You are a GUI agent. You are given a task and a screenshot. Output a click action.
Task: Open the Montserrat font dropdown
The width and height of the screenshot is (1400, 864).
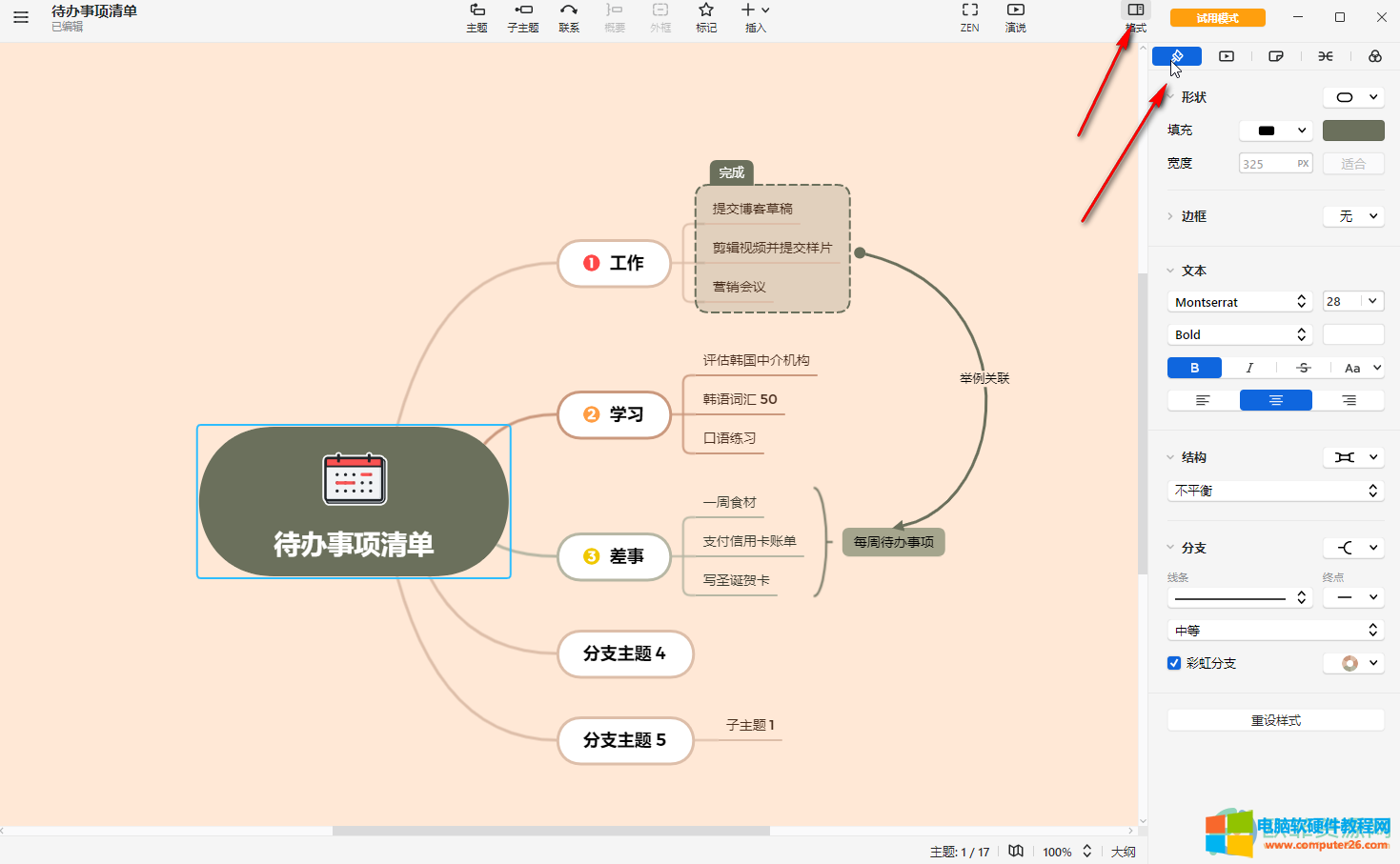point(1240,302)
